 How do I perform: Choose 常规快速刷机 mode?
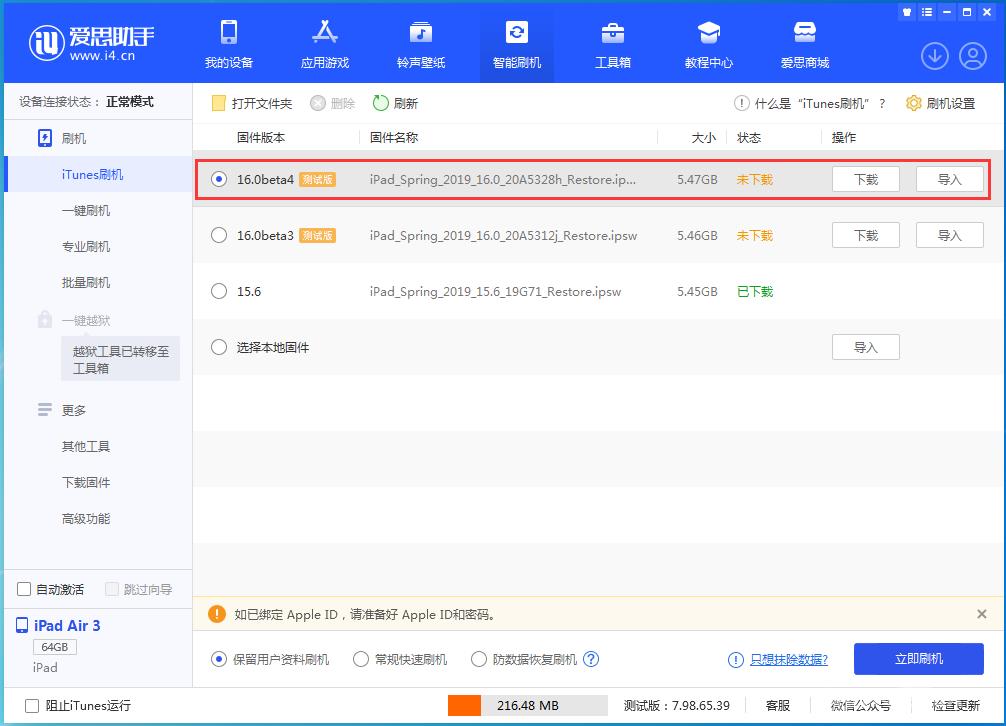[x=361, y=659]
